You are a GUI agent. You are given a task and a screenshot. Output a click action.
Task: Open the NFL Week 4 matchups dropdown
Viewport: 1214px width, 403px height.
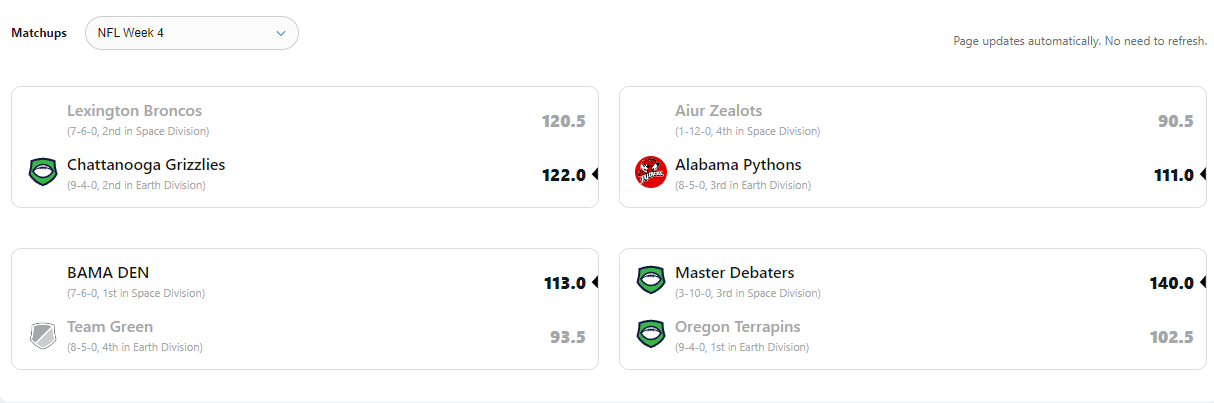tap(190, 33)
